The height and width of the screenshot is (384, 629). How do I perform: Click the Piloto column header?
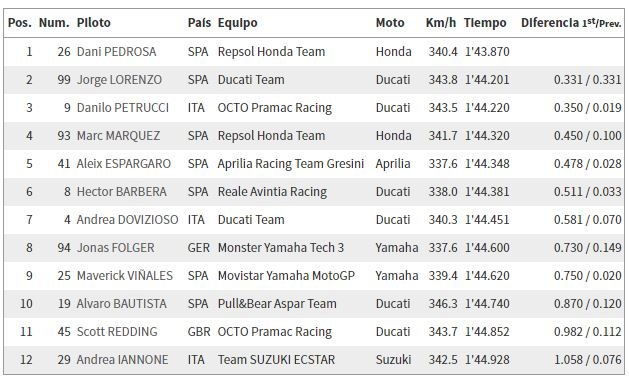click(93, 23)
